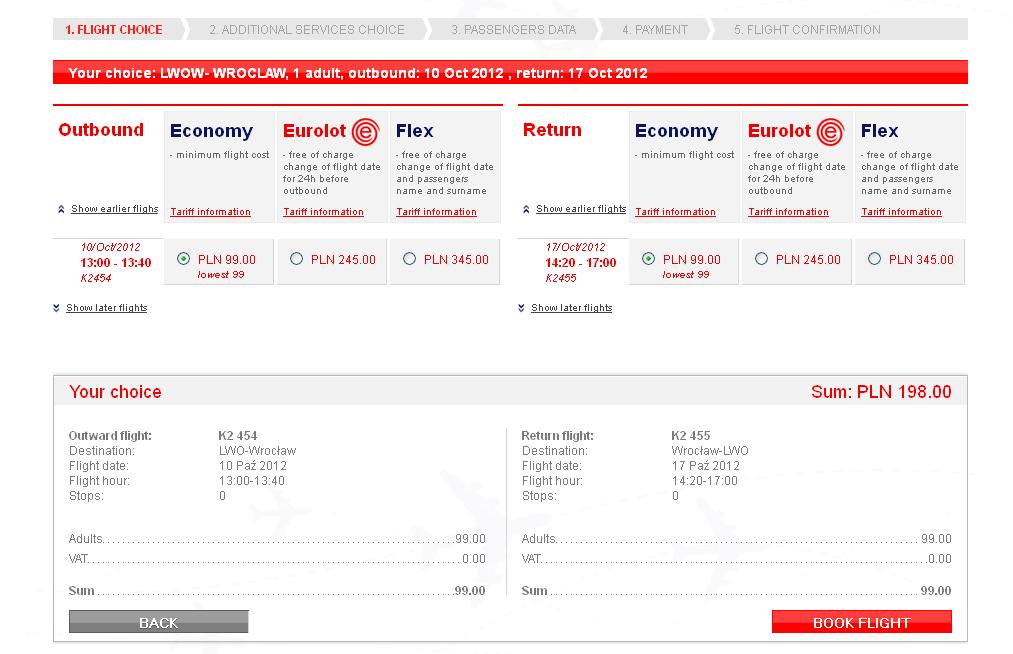Go to Additional Services Choice step
The height and width of the screenshot is (654, 1013).
307,30
